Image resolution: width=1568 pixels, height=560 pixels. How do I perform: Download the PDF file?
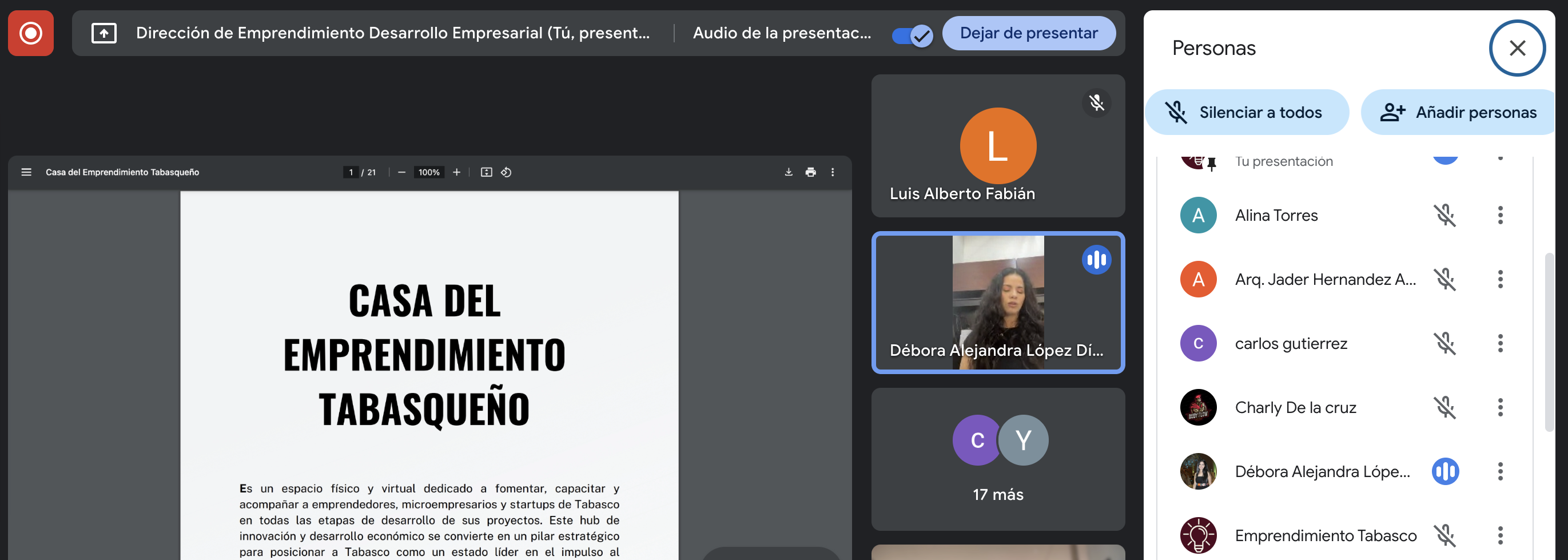coord(788,172)
